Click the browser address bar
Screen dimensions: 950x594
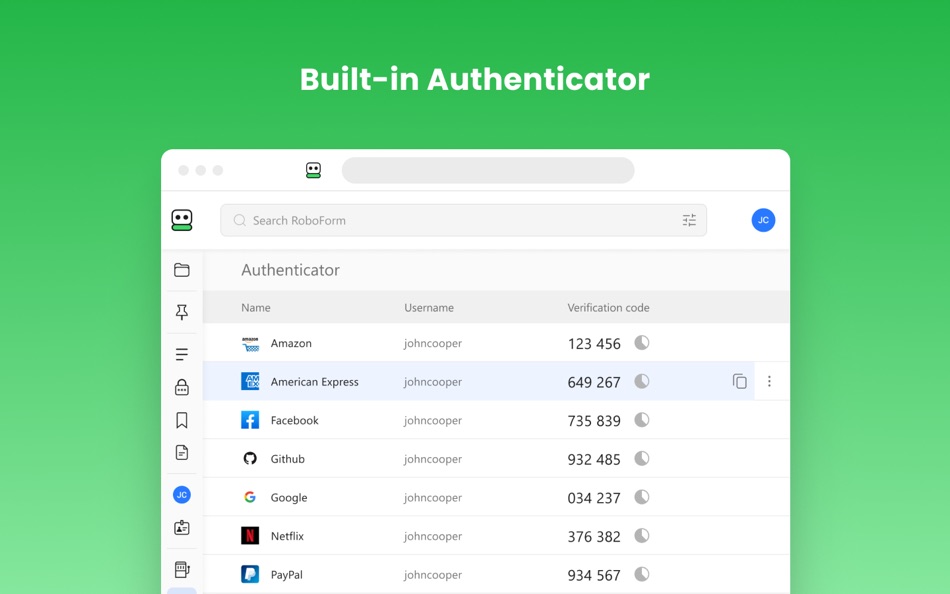tap(488, 170)
